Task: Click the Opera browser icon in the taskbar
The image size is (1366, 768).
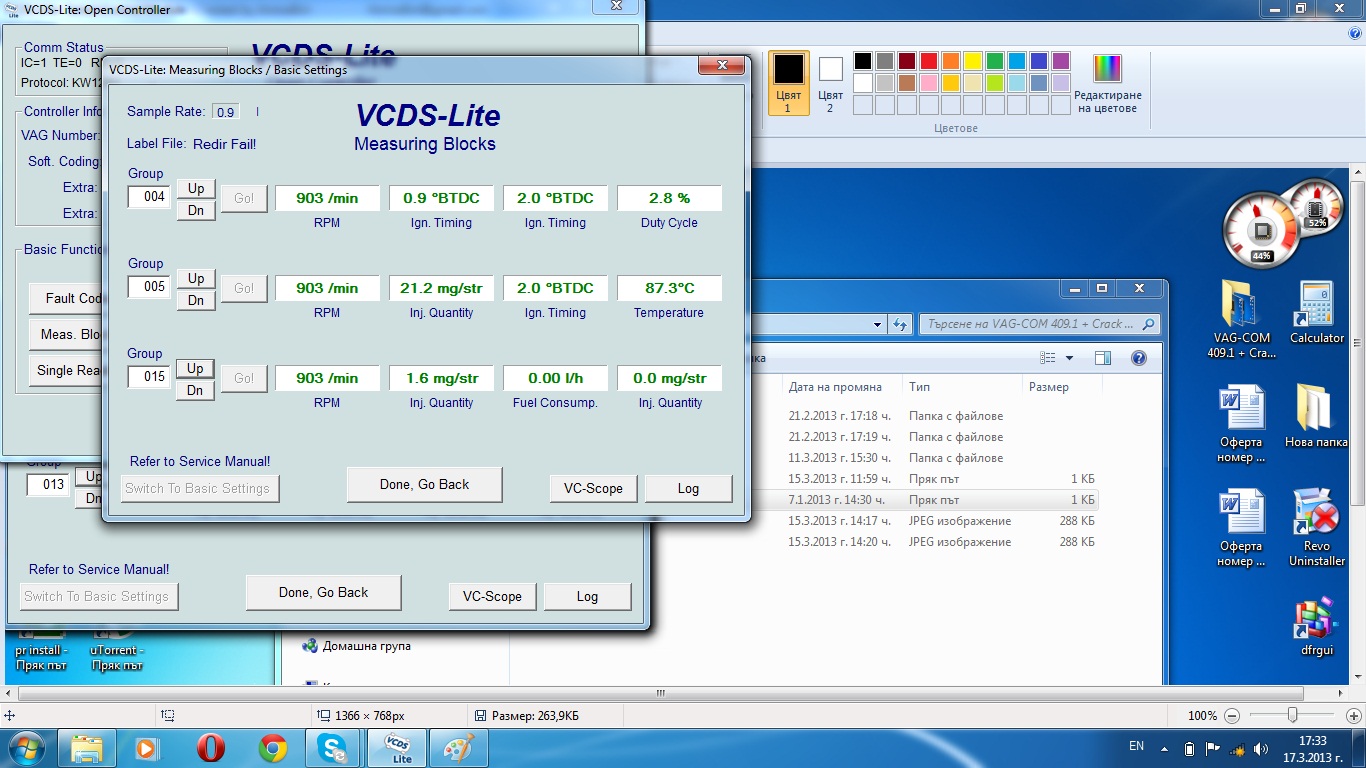Action: 210,748
